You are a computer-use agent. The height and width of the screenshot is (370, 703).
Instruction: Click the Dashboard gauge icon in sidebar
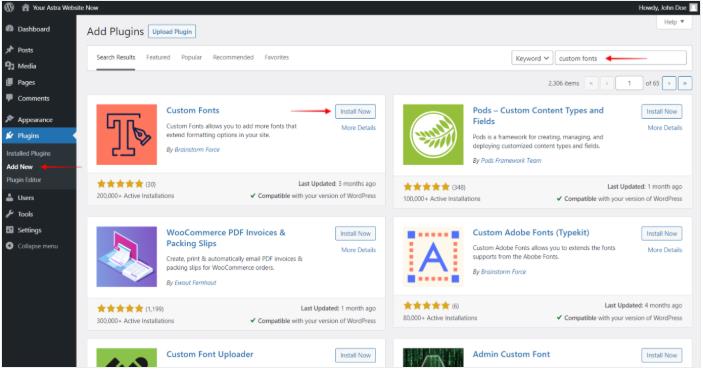9,29
